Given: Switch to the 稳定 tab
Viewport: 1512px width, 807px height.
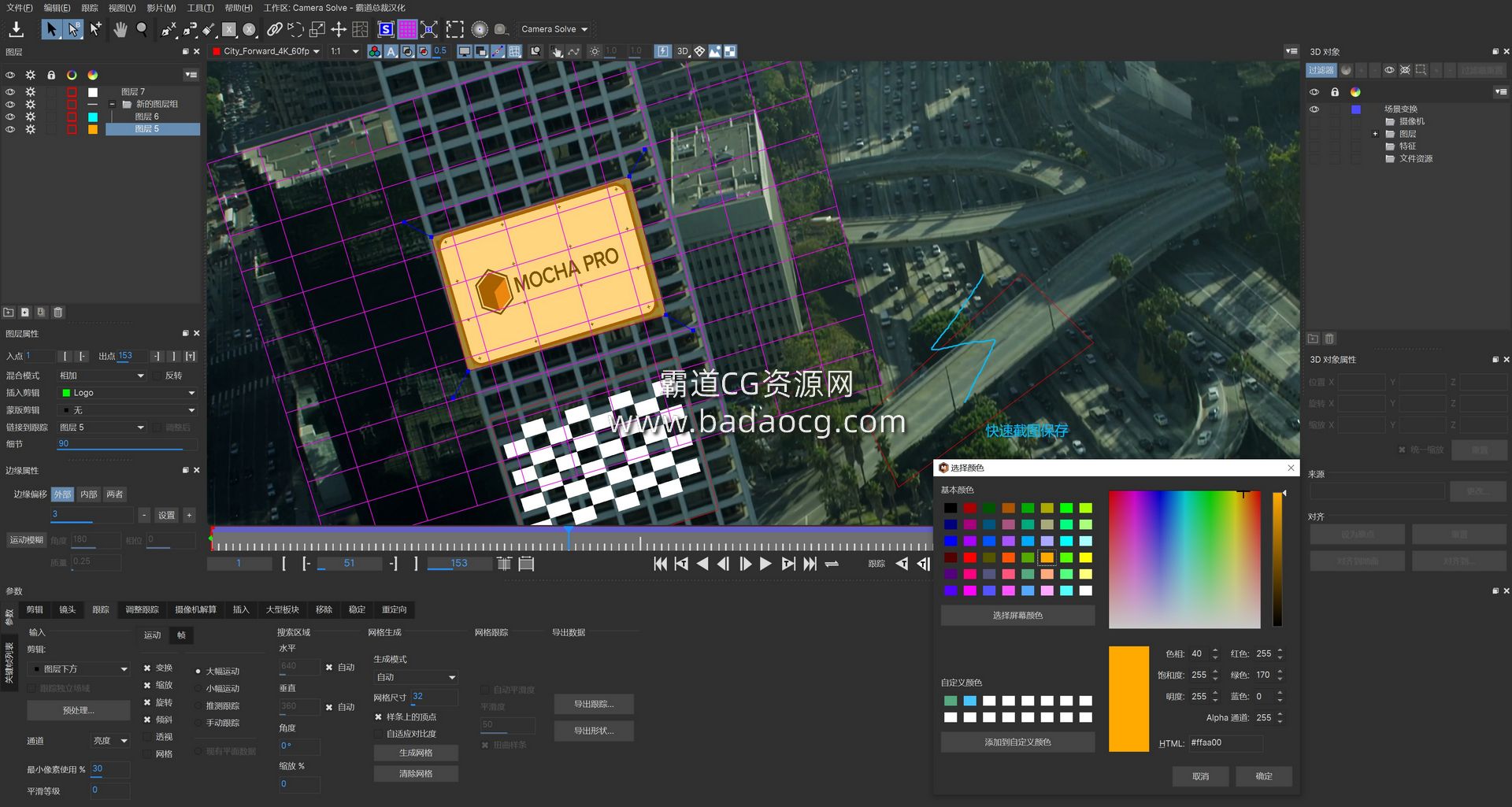Looking at the screenshot, I should pos(357,609).
